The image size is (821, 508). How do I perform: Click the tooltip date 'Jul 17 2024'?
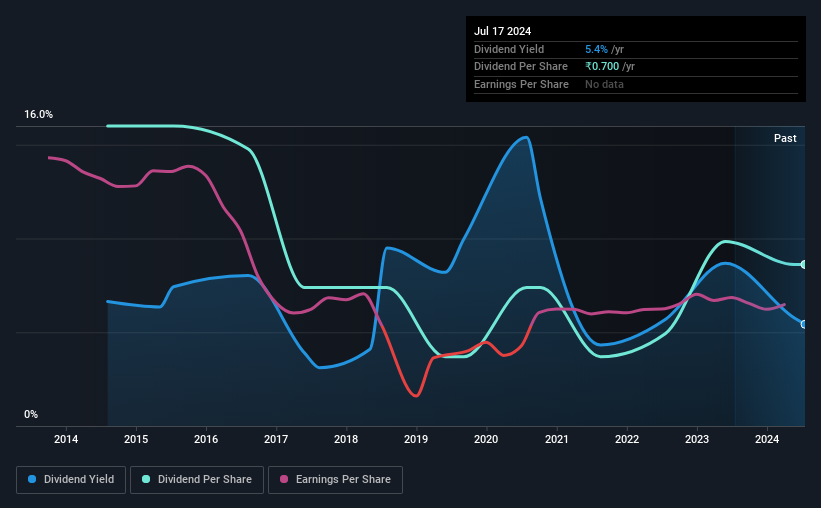click(502, 31)
